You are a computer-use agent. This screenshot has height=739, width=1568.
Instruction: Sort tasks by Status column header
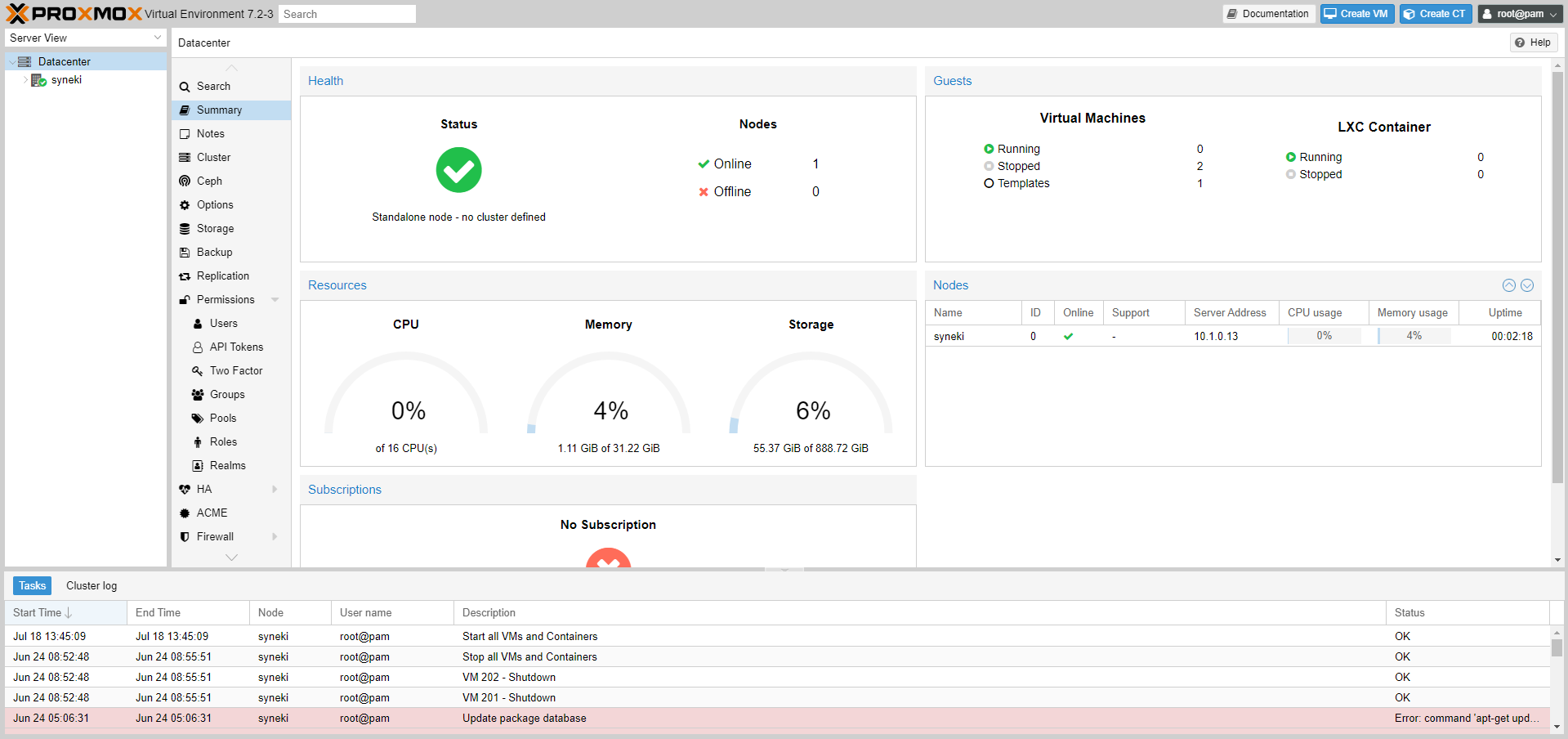1467,613
